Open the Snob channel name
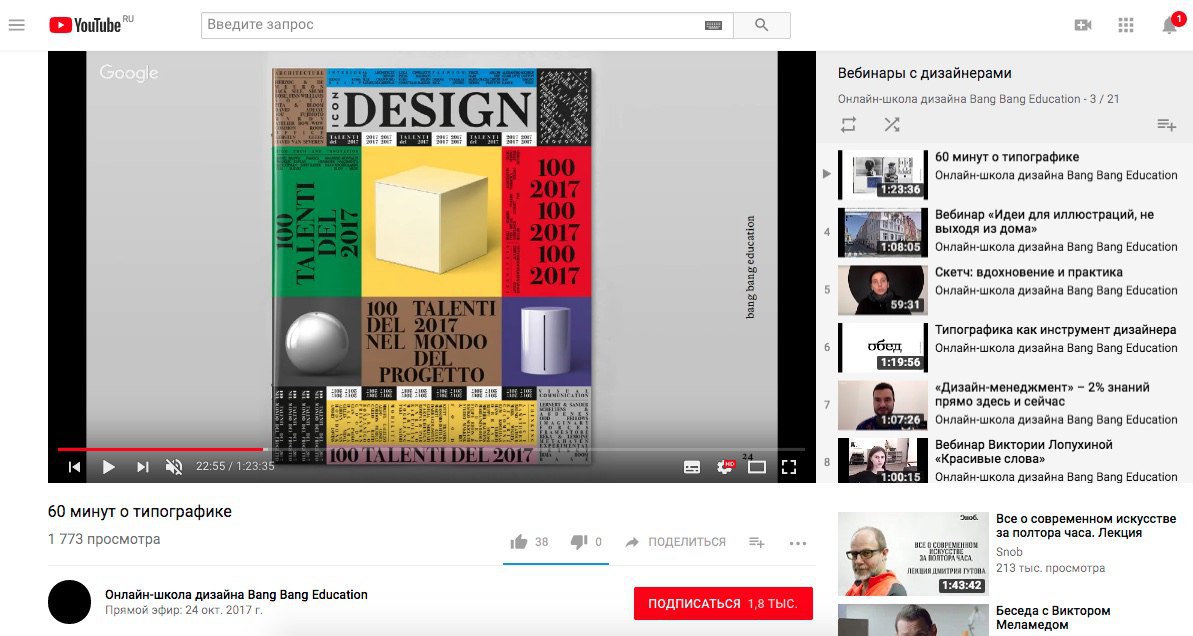 coord(1009,552)
